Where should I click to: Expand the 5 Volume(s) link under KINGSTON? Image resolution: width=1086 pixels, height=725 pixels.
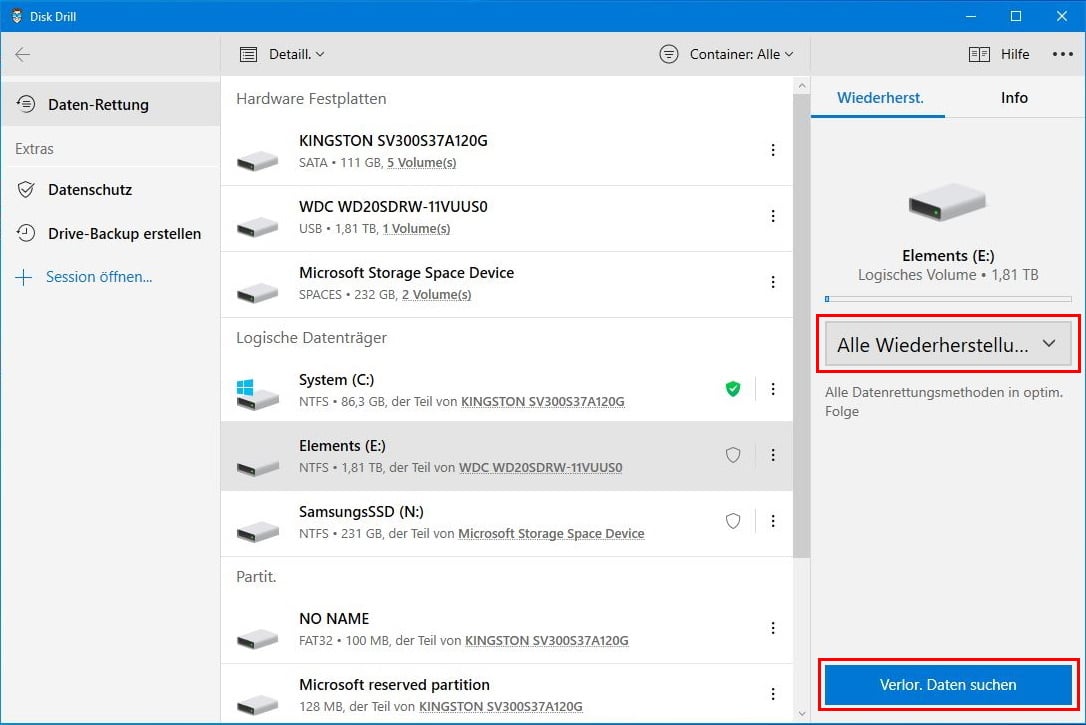(421, 163)
